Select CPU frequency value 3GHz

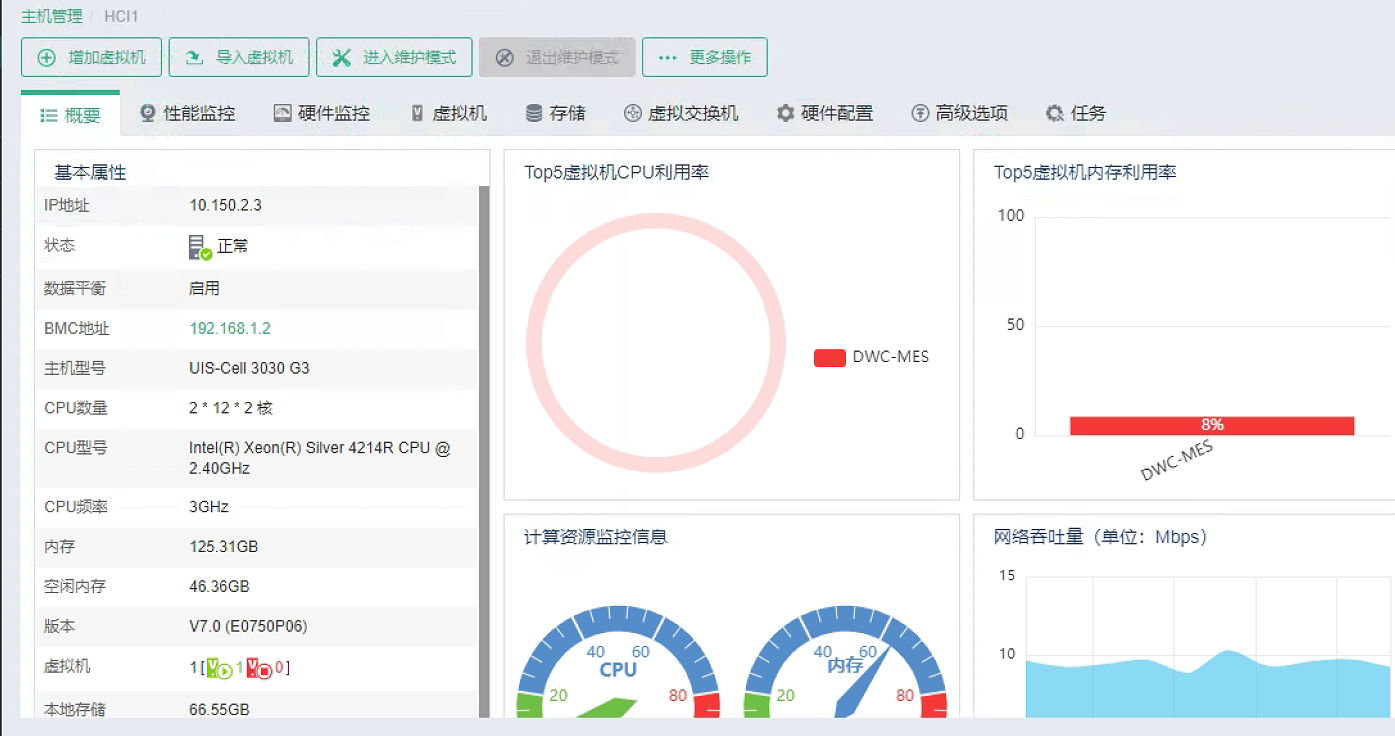[209, 507]
